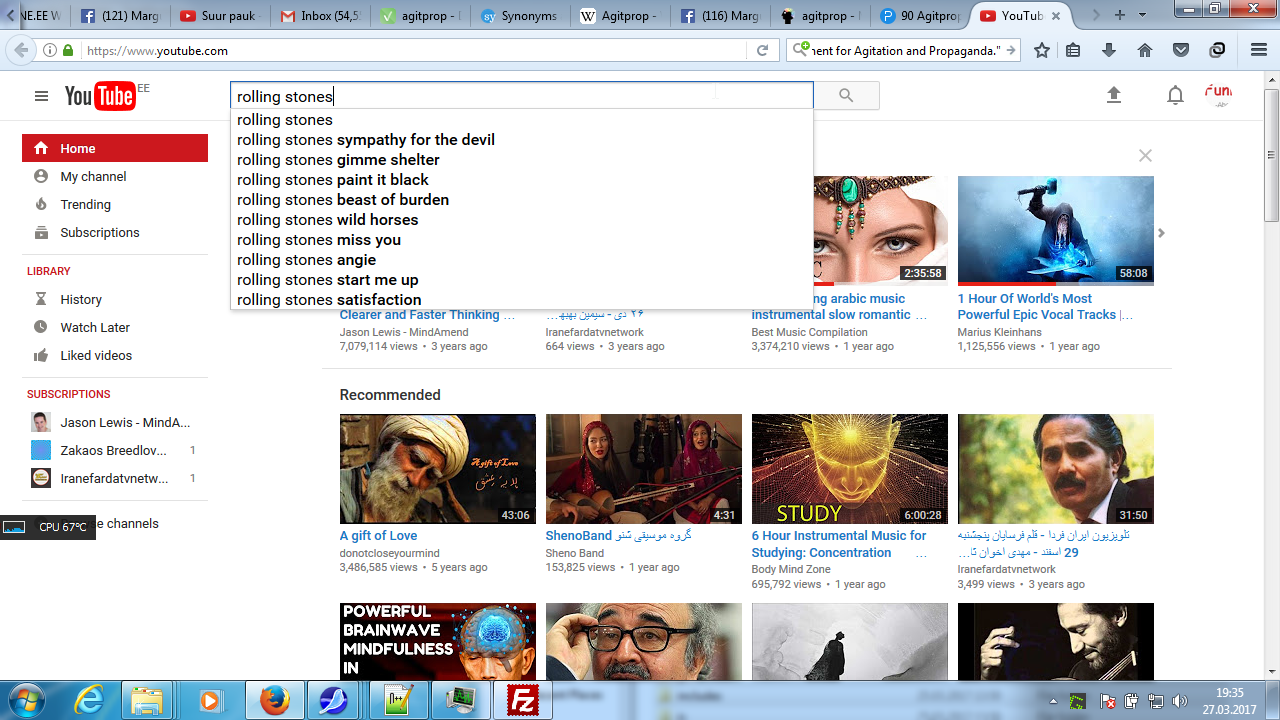Open Zakaos Breedlov... subscription in sidebar
Image resolution: width=1280 pixels, height=720 pixels.
tap(115, 450)
